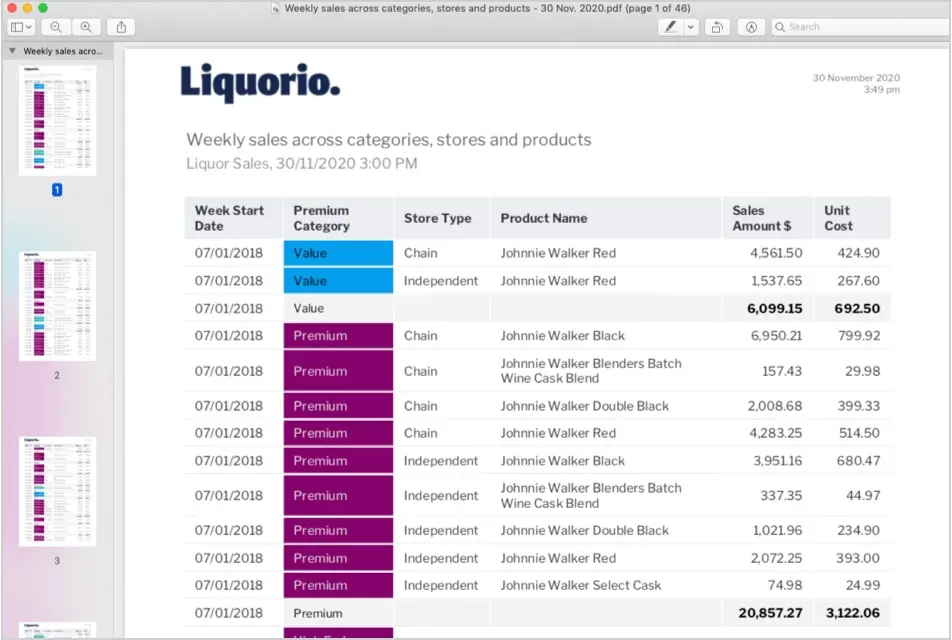Open the Share button in toolbar

click(x=121, y=27)
